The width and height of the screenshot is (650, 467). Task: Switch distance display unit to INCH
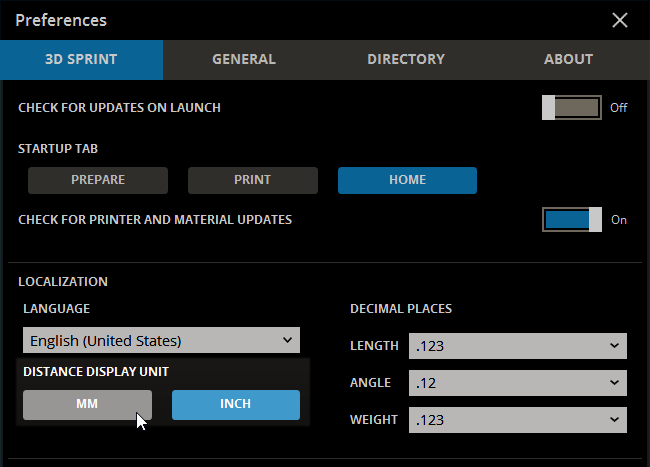click(235, 404)
